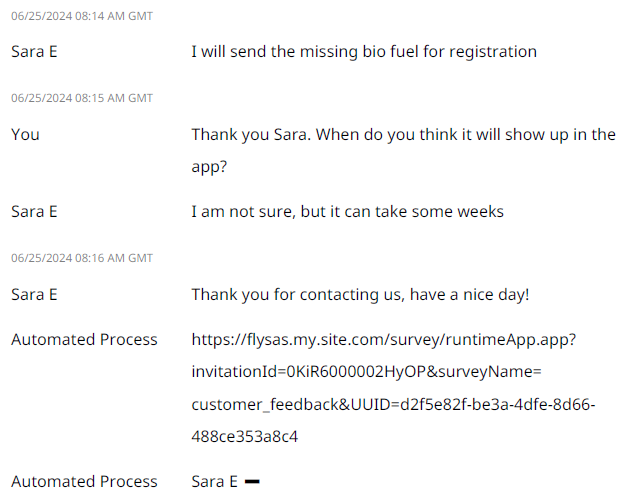Image resolution: width=617 pixels, height=502 pixels.
Task: Open the flysas survey link
Action: click(383, 340)
